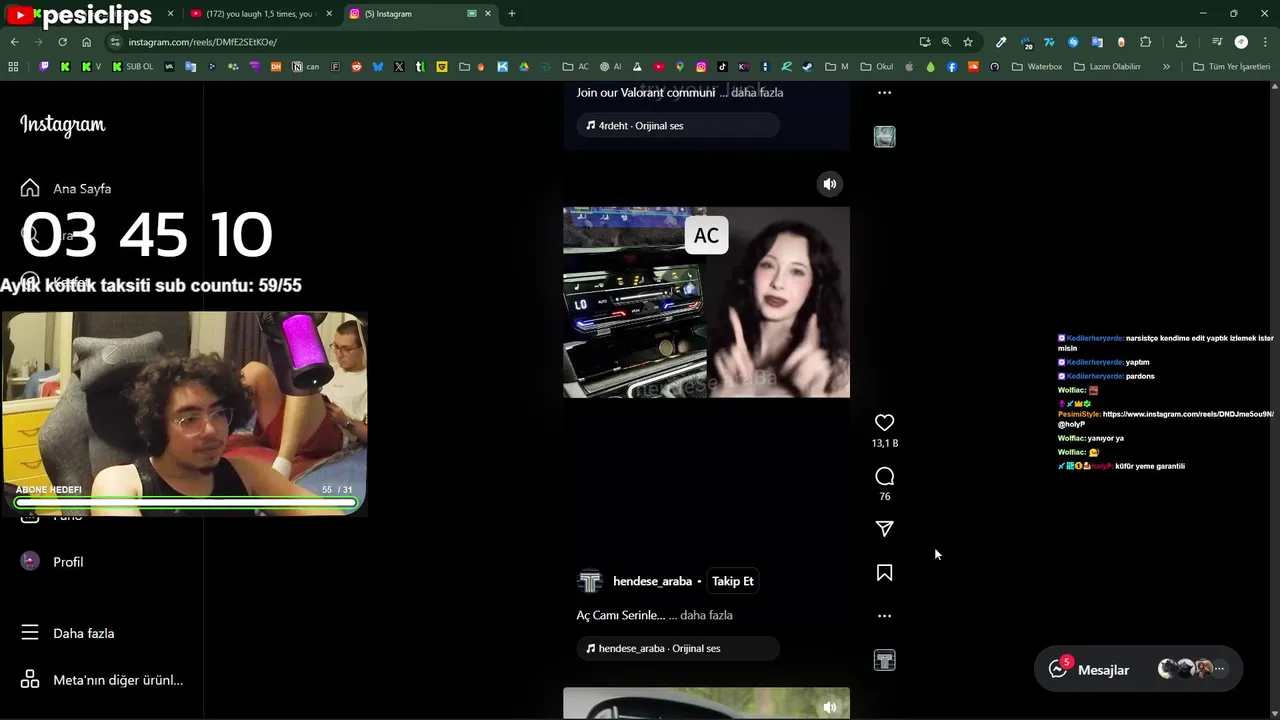The width and height of the screenshot is (1280, 720).
Task: Mute the AC reel audio
Action: [x=829, y=184]
